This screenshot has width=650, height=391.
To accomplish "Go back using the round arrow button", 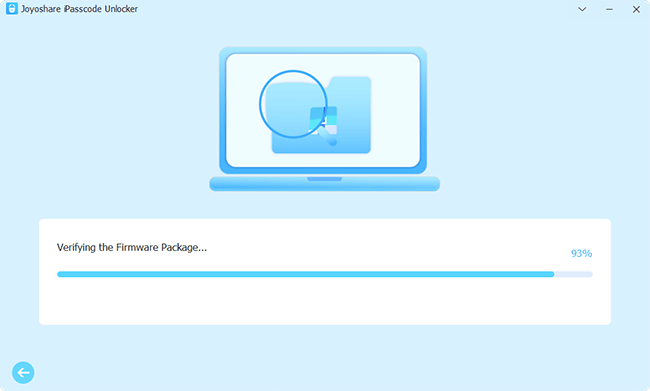I will [23, 372].
